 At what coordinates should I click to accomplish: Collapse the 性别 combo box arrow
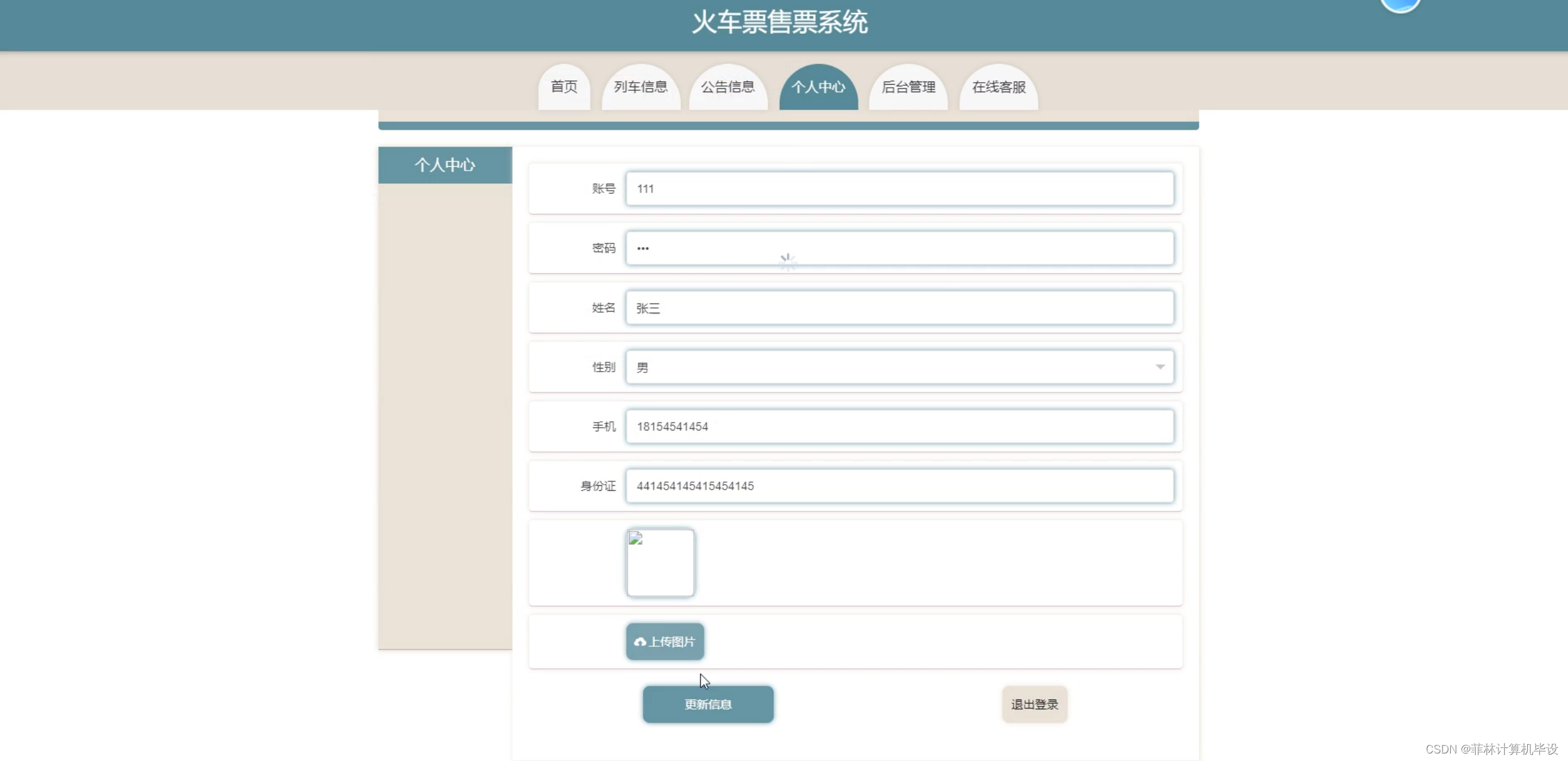pos(1160,367)
